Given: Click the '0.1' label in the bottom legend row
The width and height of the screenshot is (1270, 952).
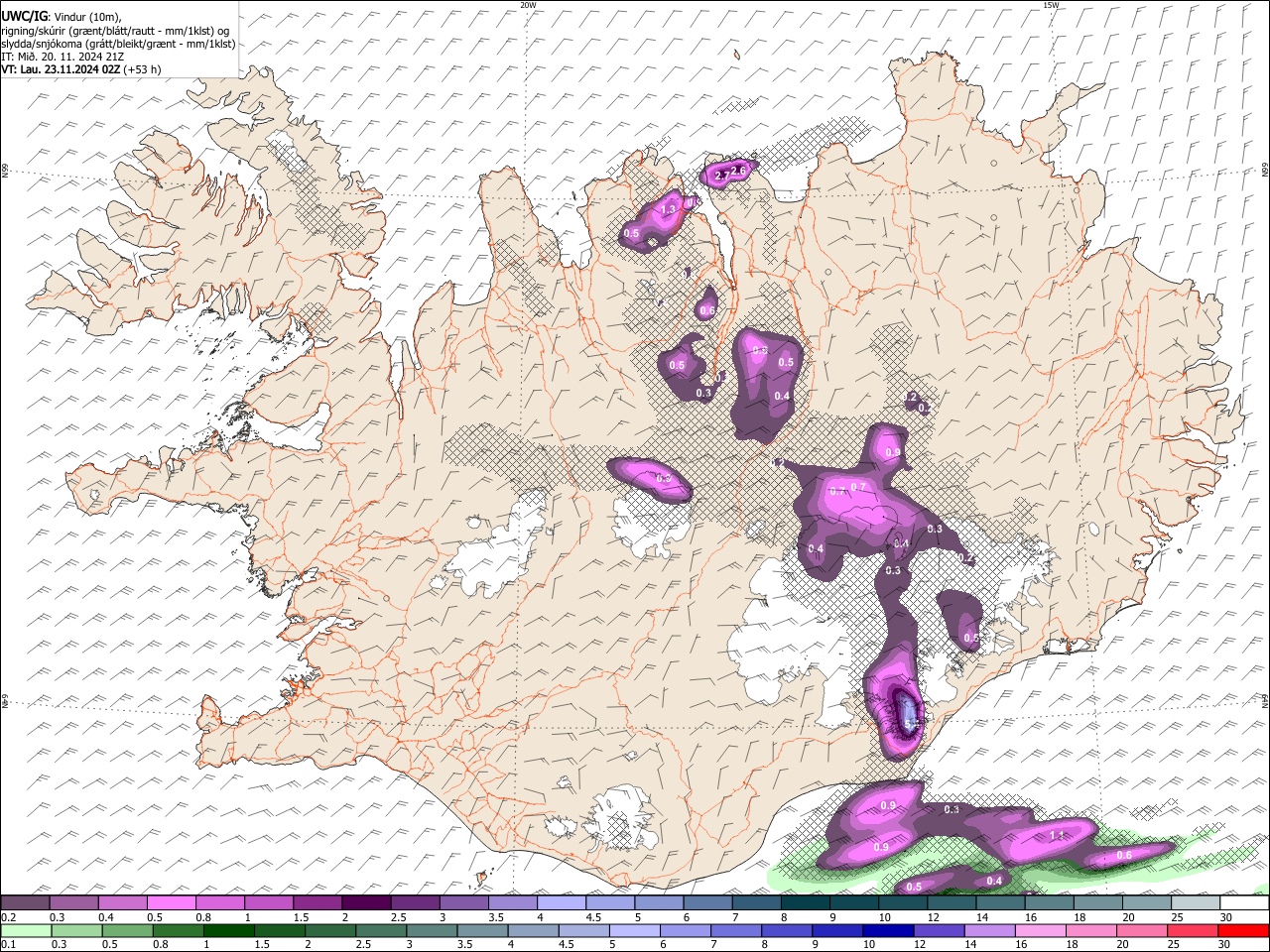Looking at the screenshot, I should point(8,944).
